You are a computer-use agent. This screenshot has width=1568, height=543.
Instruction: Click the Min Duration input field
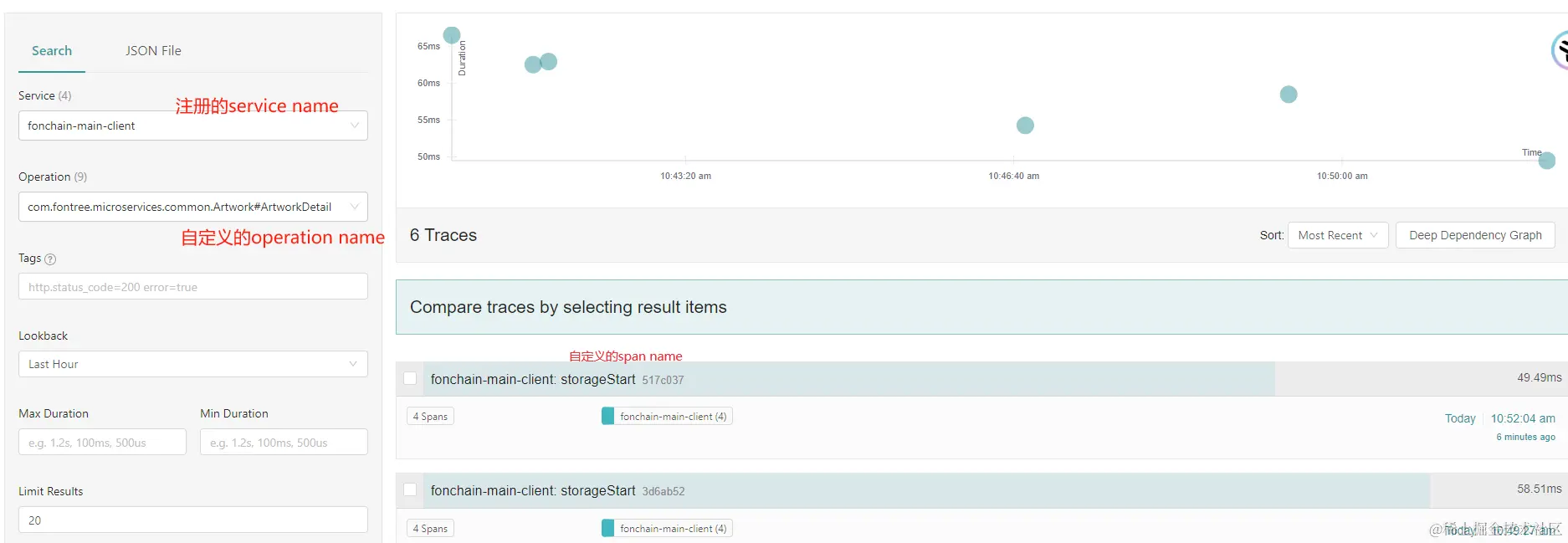284,443
